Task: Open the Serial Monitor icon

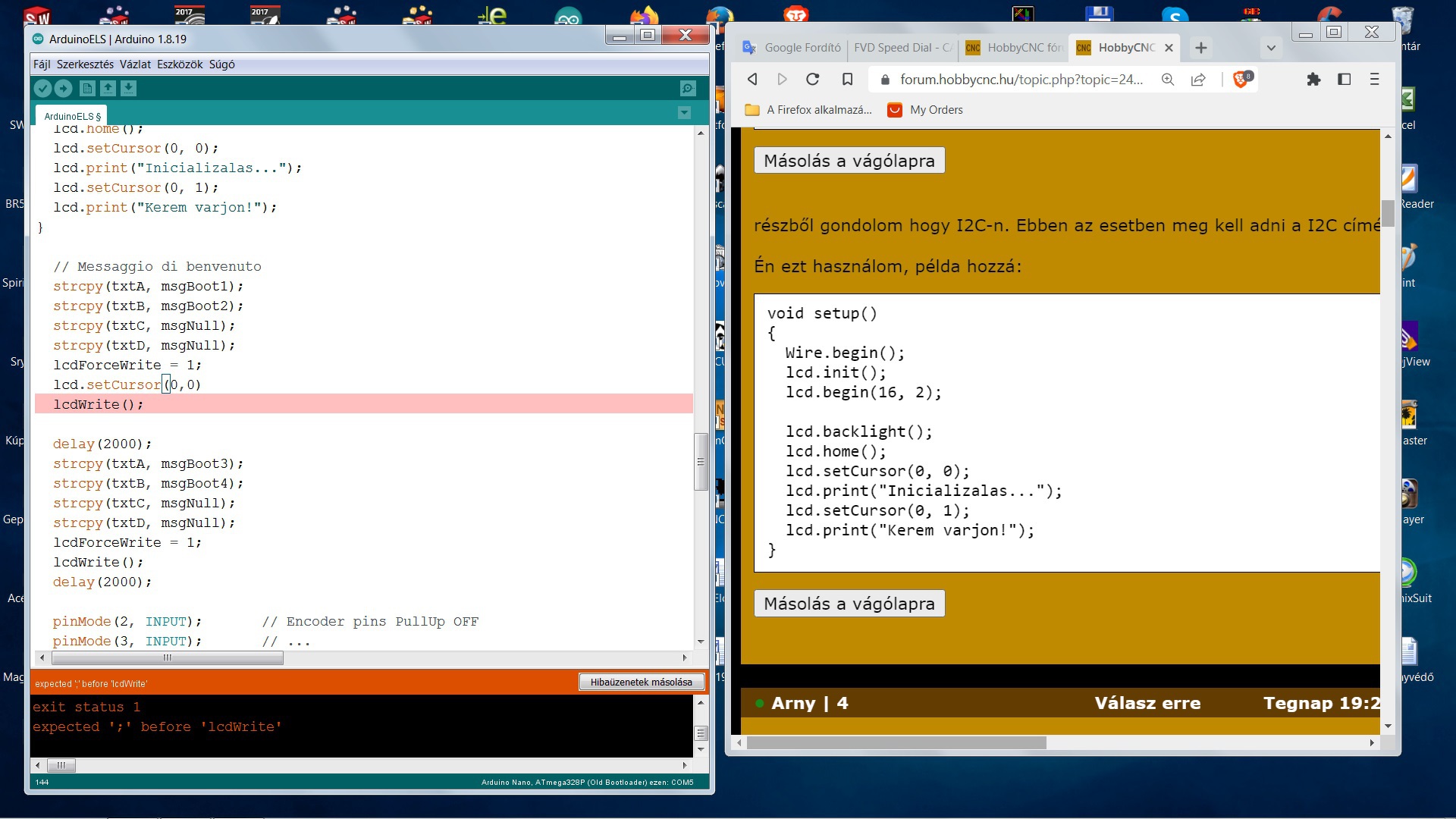Action: 687,89
